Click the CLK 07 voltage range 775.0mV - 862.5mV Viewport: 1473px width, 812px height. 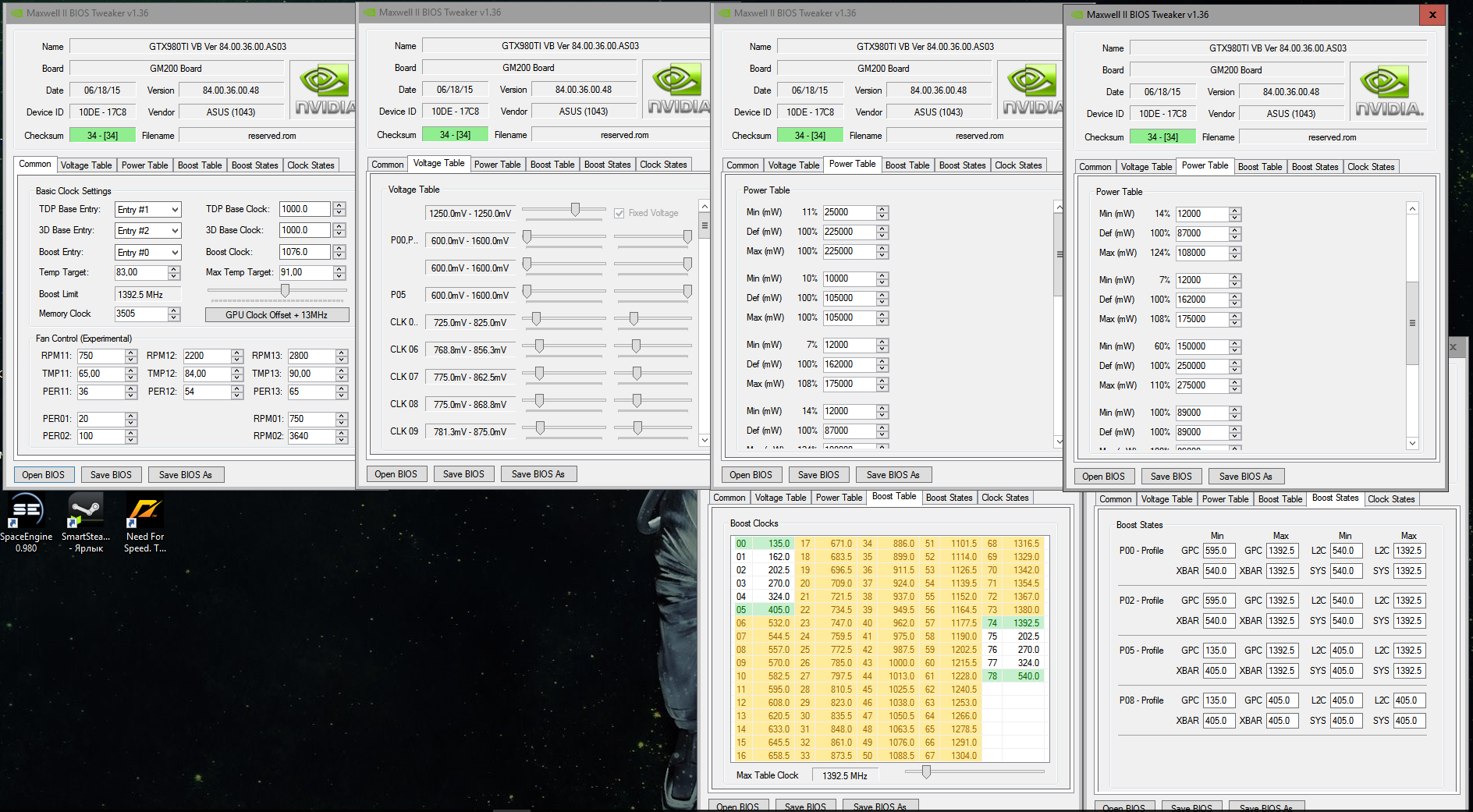point(470,378)
